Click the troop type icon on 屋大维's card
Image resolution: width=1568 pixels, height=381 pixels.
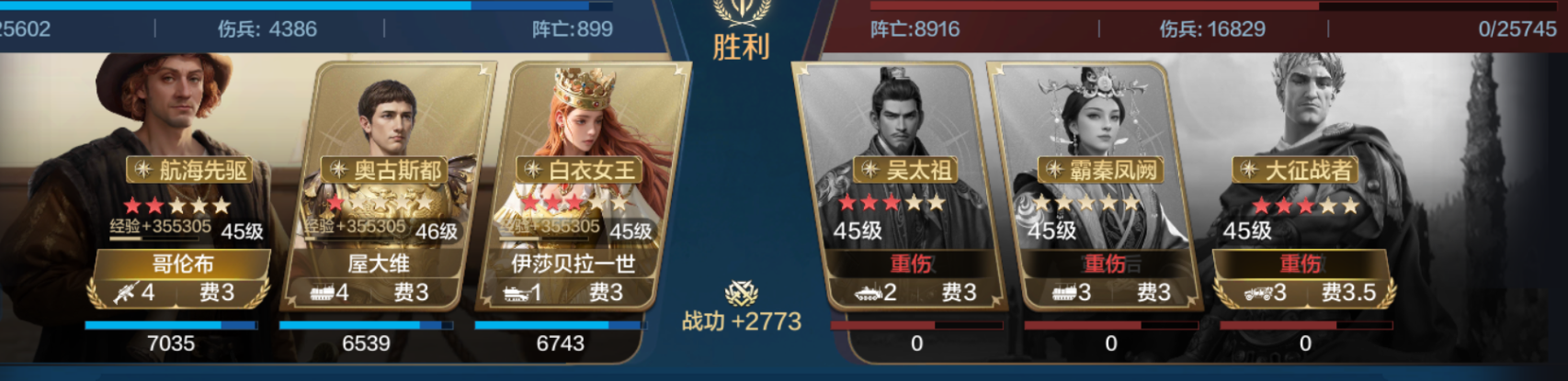tap(322, 293)
